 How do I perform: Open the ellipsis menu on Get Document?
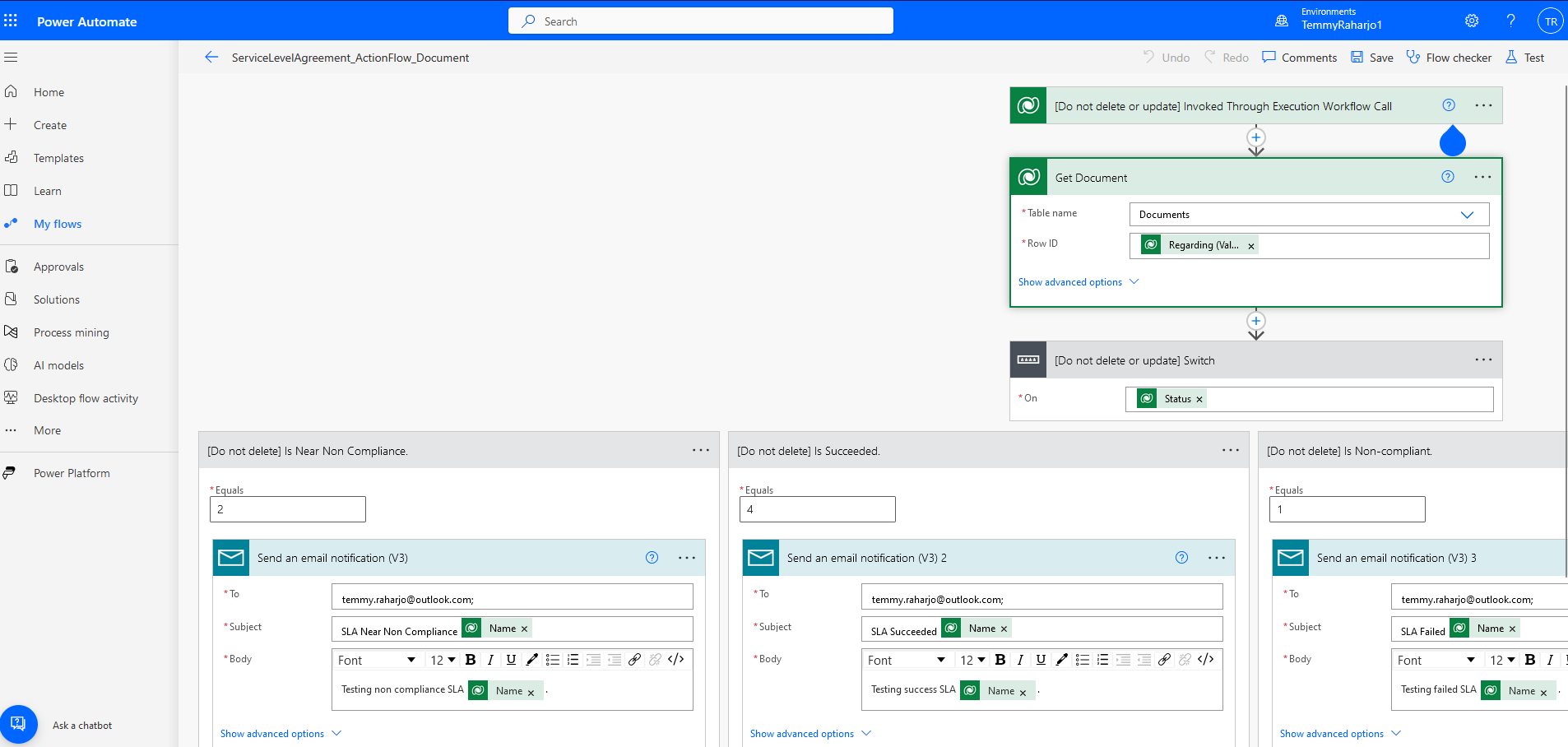click(1482, 177)
